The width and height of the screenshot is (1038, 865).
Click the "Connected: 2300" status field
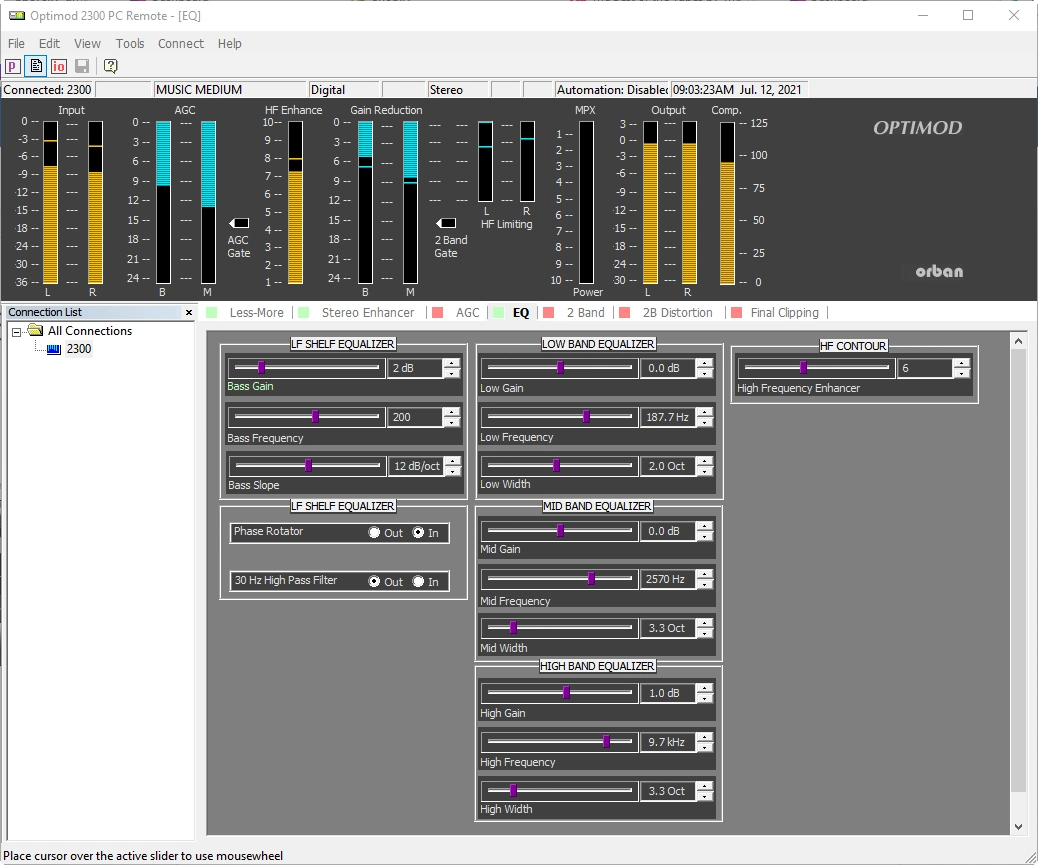[48, 89]
